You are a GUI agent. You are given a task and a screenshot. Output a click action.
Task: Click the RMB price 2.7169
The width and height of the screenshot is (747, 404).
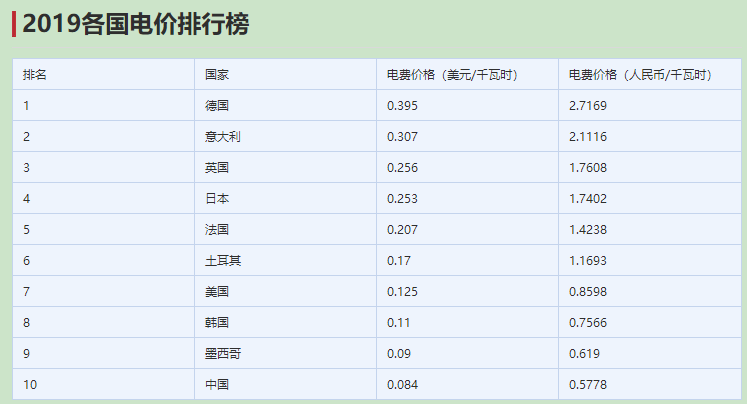pos(588,106)
